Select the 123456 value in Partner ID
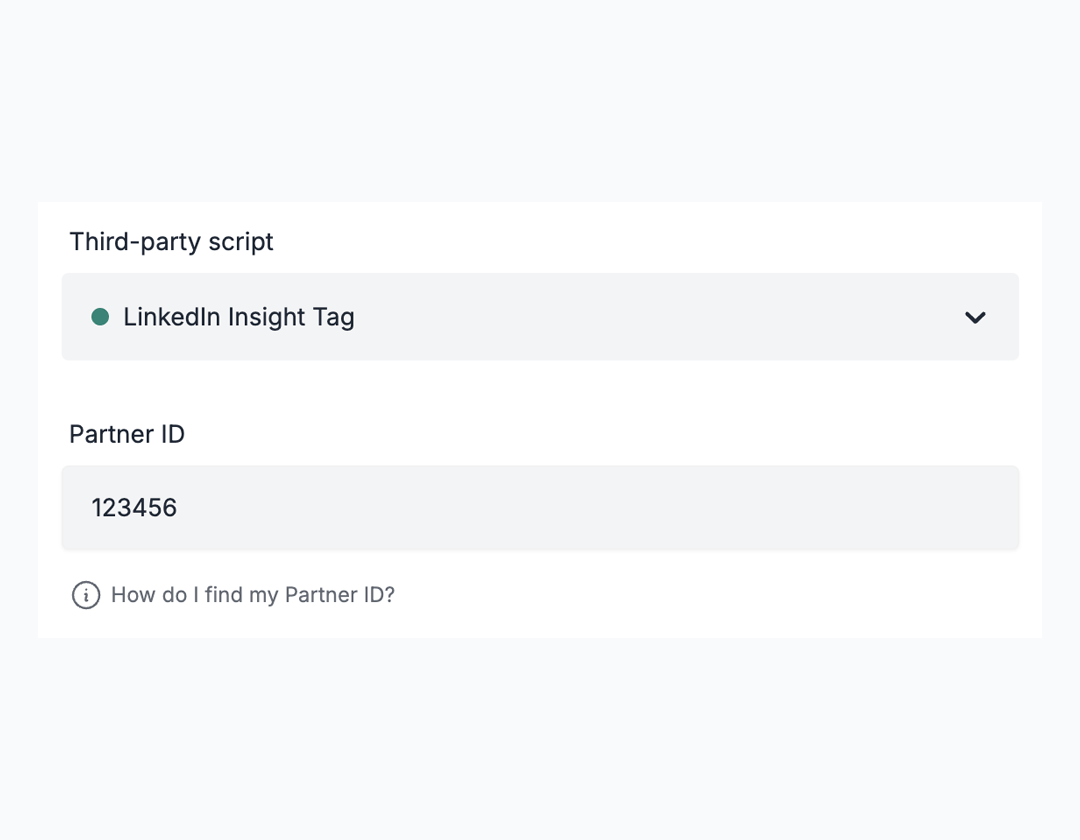 pyautogui.click(x=134, y=507)
